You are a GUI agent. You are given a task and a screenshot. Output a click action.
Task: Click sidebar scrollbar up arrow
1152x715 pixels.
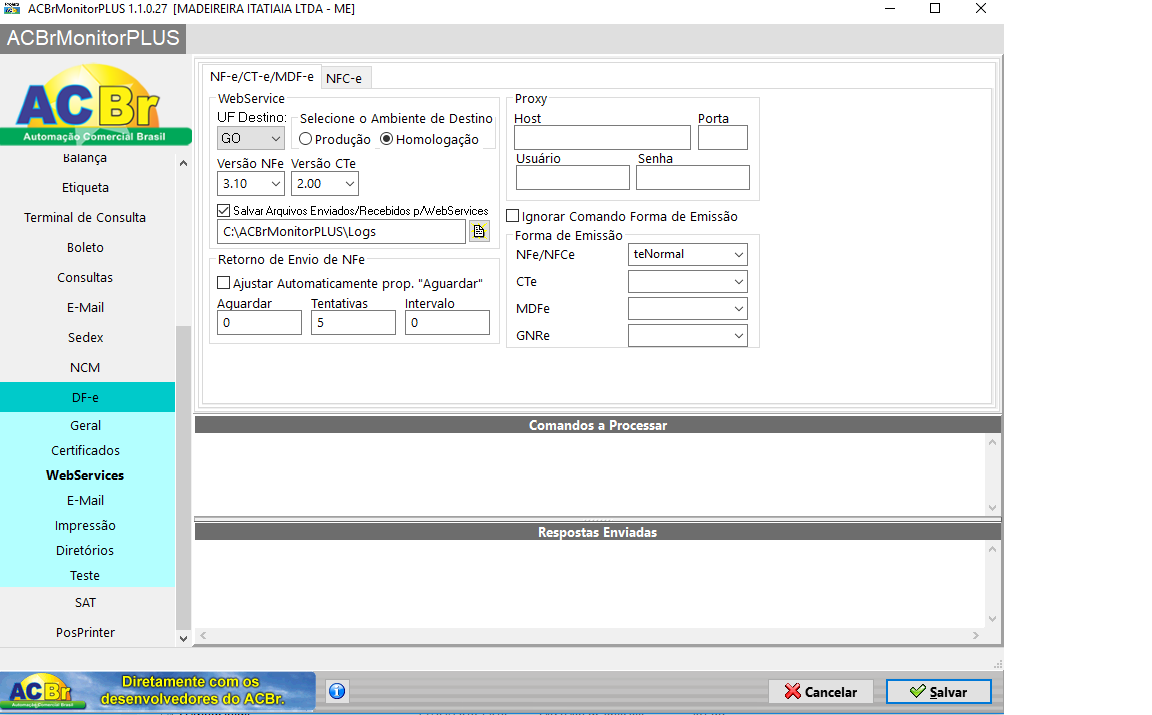click(184, 163)
